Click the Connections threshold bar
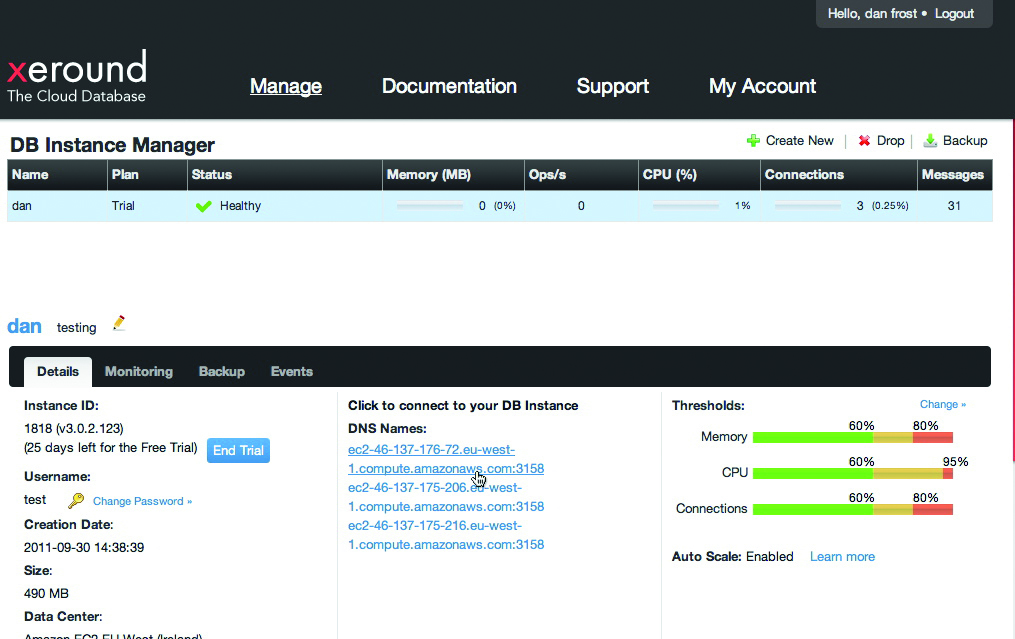1015x639 pixels. (853, 510)
